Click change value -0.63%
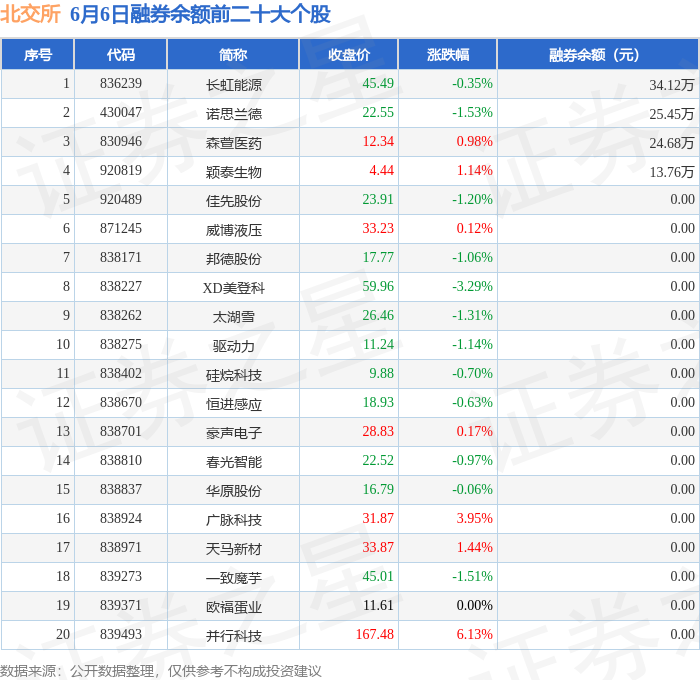This screenshot has height=680, width=700. coord(472,403)
